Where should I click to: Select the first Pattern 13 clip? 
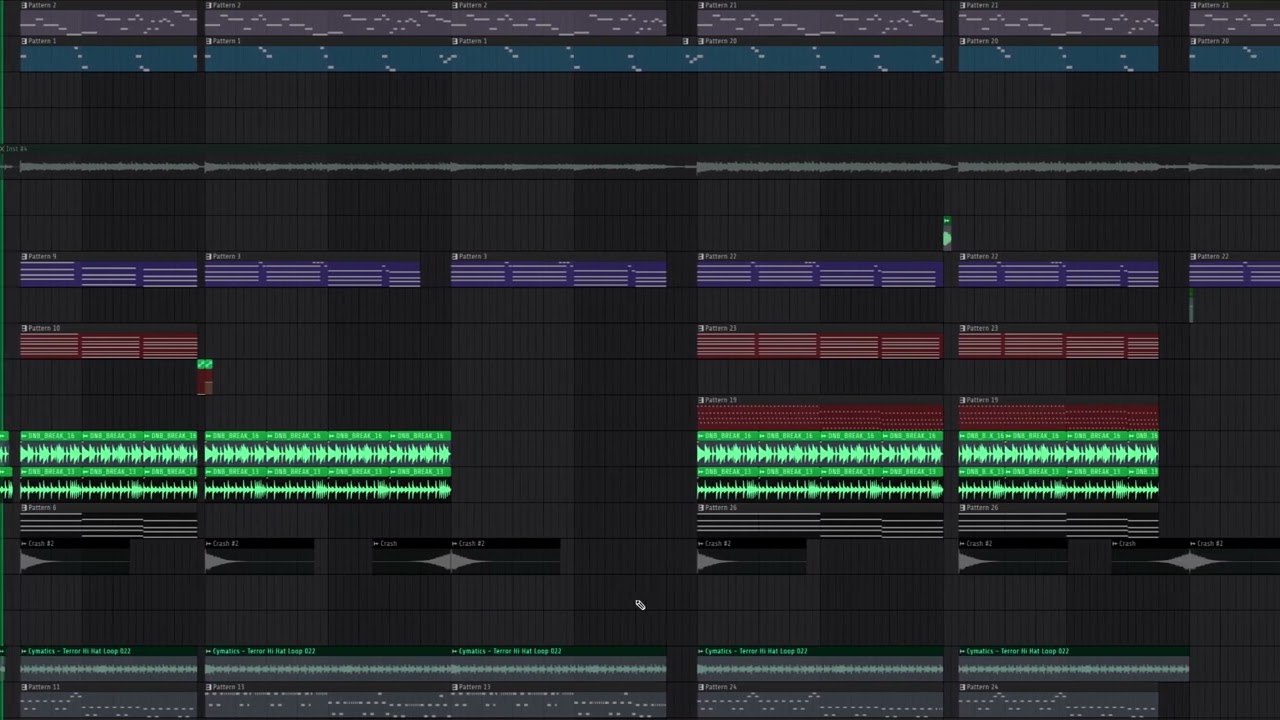(x=327, y=700)
